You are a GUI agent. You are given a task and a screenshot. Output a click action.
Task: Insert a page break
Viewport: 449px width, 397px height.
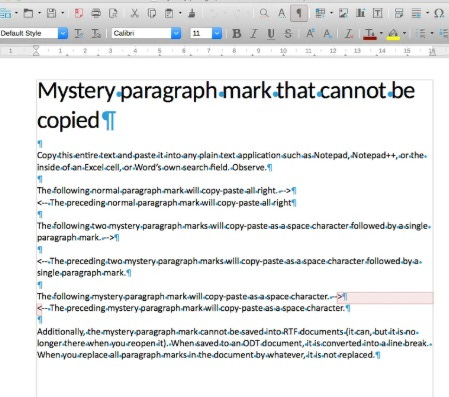(x=399, y=13)
